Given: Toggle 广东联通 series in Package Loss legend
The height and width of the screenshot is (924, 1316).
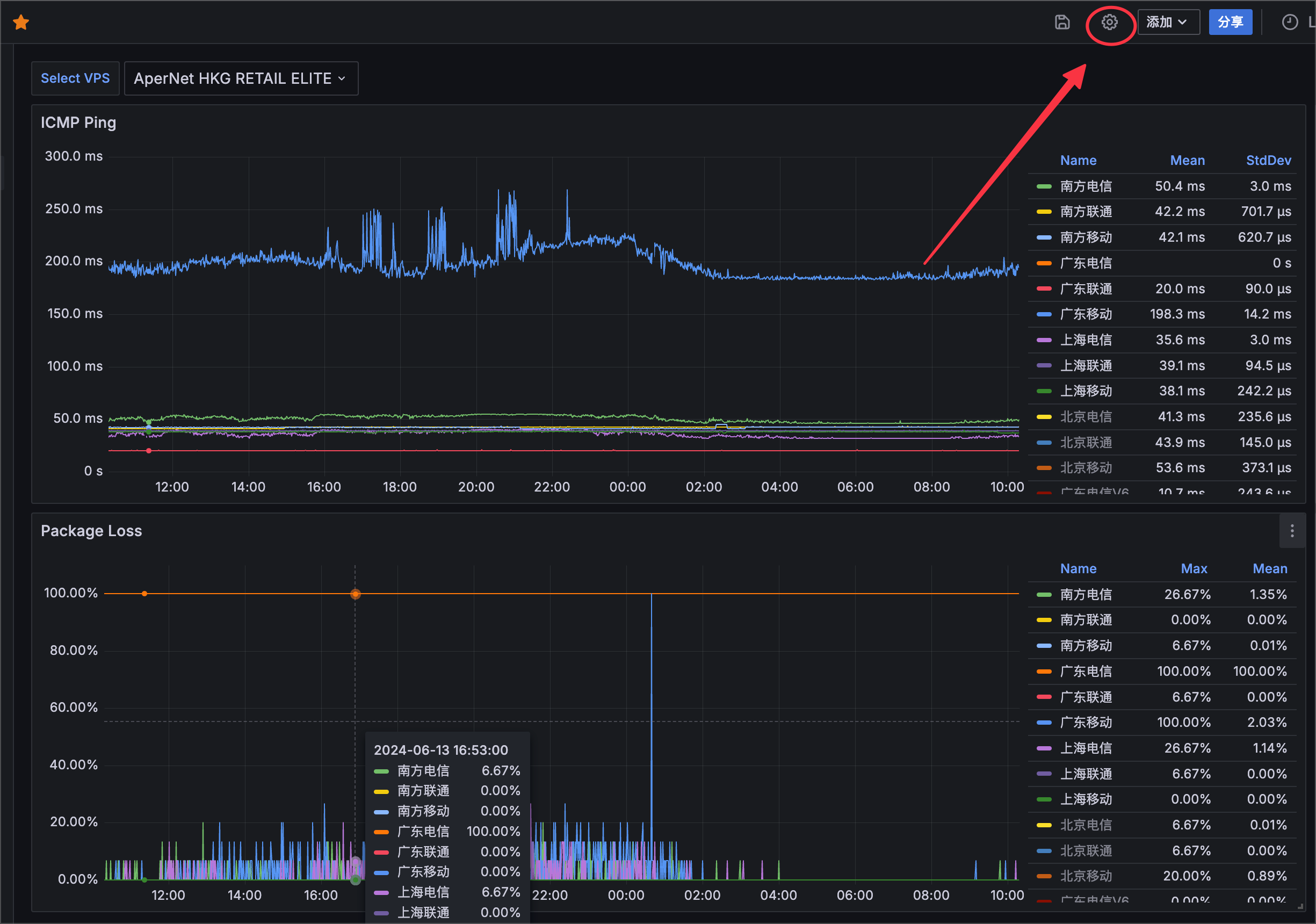Looking at the screenshot, I should pyautogui.click(x=1086, y=697).
